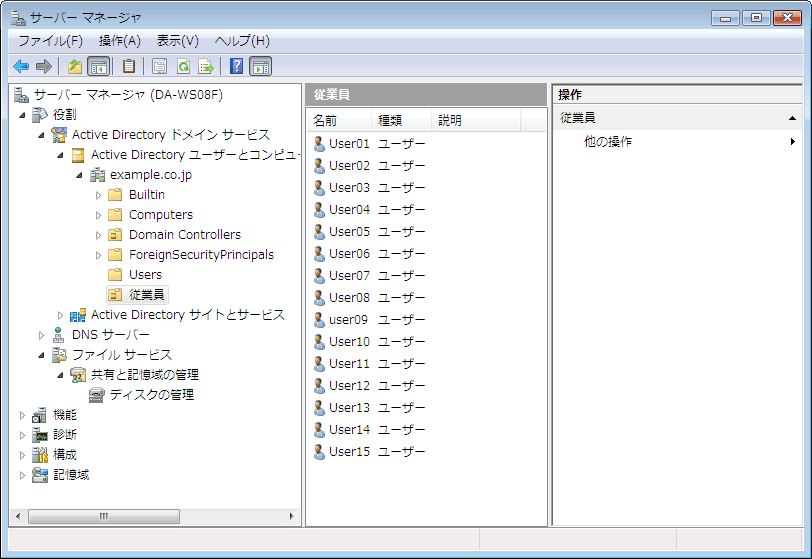Open the ヘルプ(H) menu

coord(242,41)
